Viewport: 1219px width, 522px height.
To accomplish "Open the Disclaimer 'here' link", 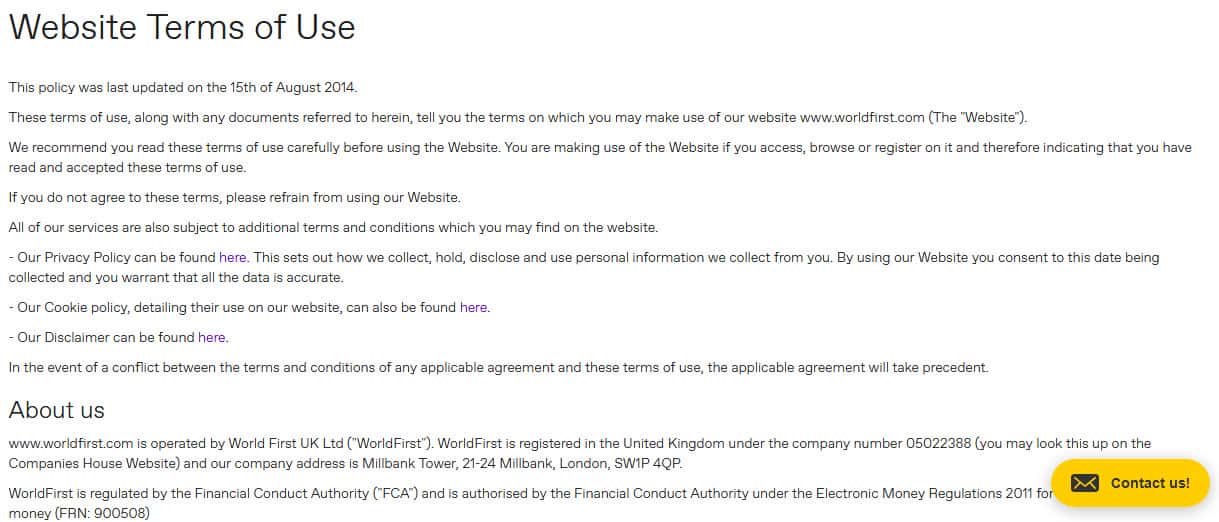I will pyautogui.click(x=211, y=337).
